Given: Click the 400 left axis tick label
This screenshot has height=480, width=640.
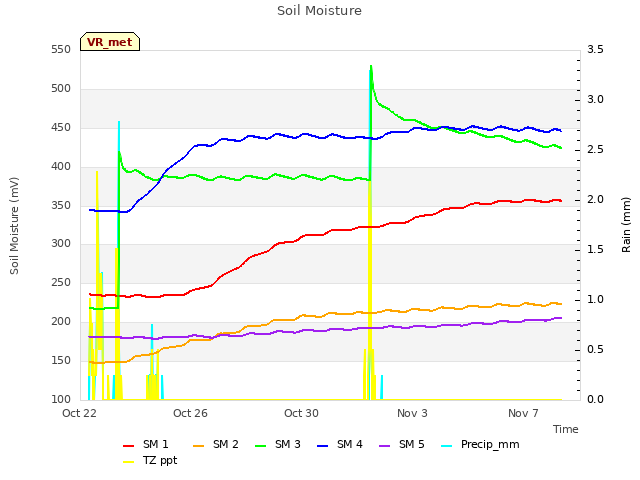Looking at the screenshot, I should click(61, 167).
